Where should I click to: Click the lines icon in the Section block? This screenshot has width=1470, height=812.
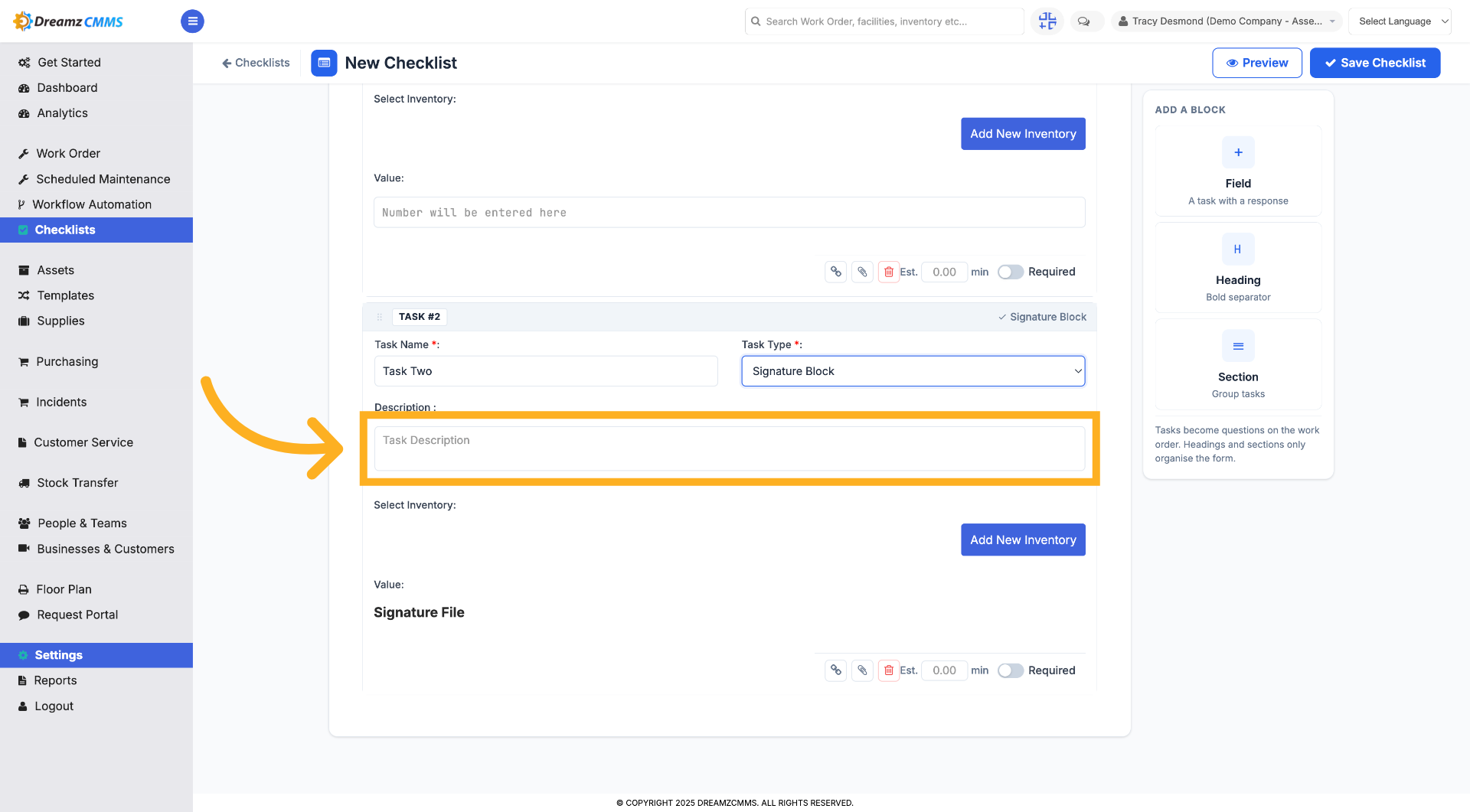[1238, 346]
